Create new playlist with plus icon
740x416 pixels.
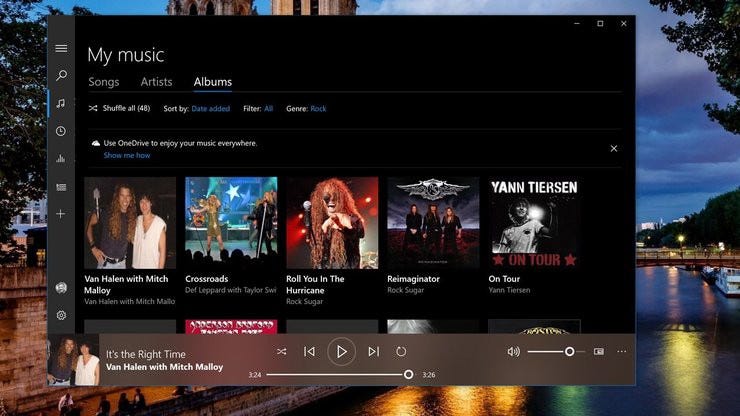61,214
